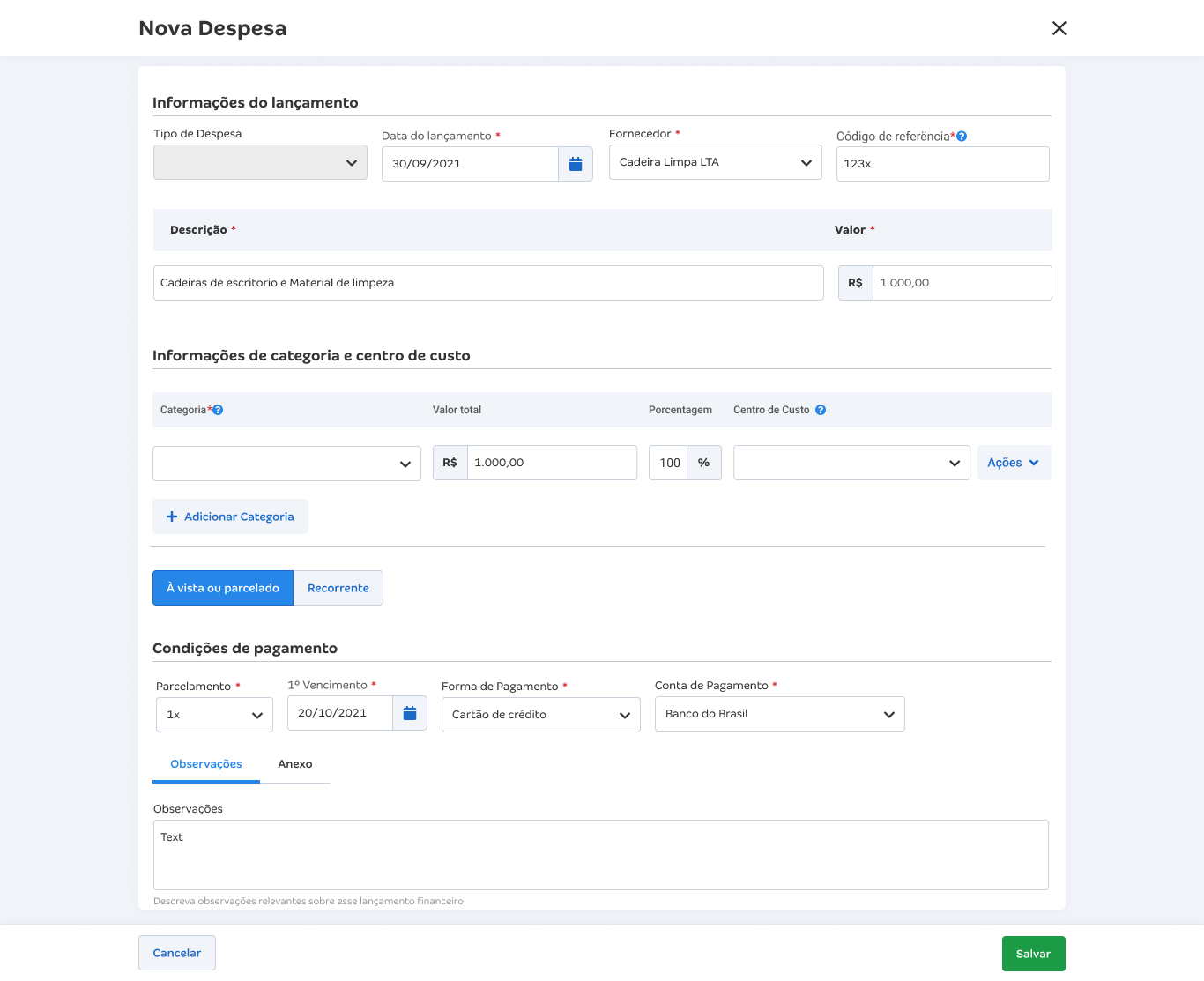Click the Cancelar button
The image size is (1204, 981).
coord(177,953)
